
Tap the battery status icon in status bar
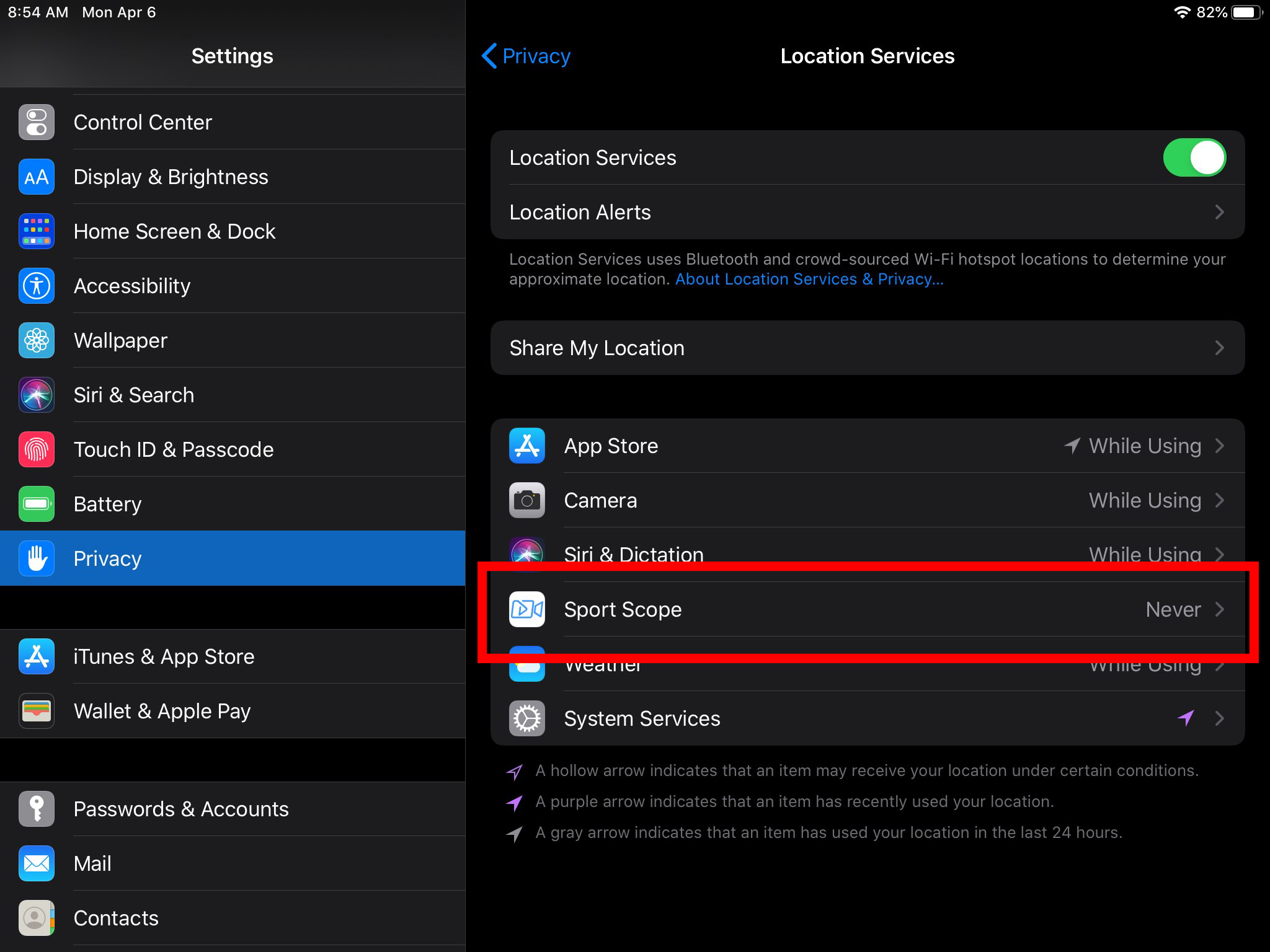pyautogui.click(x=1247, y=12)
